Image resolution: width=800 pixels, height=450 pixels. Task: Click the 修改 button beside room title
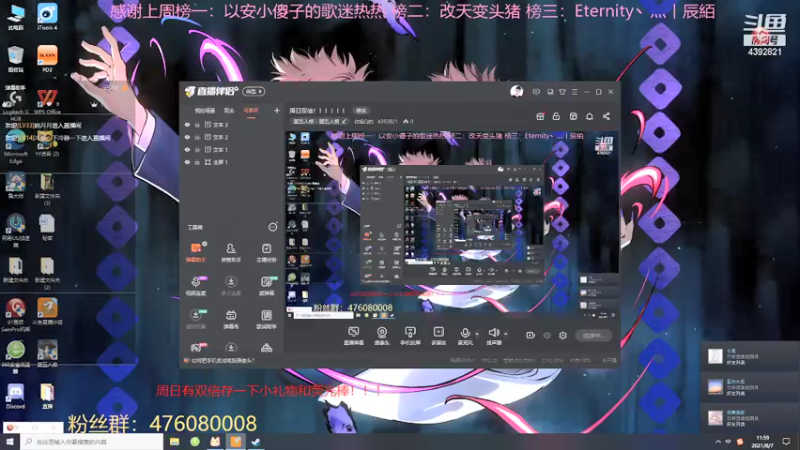[x=361, y=111]
